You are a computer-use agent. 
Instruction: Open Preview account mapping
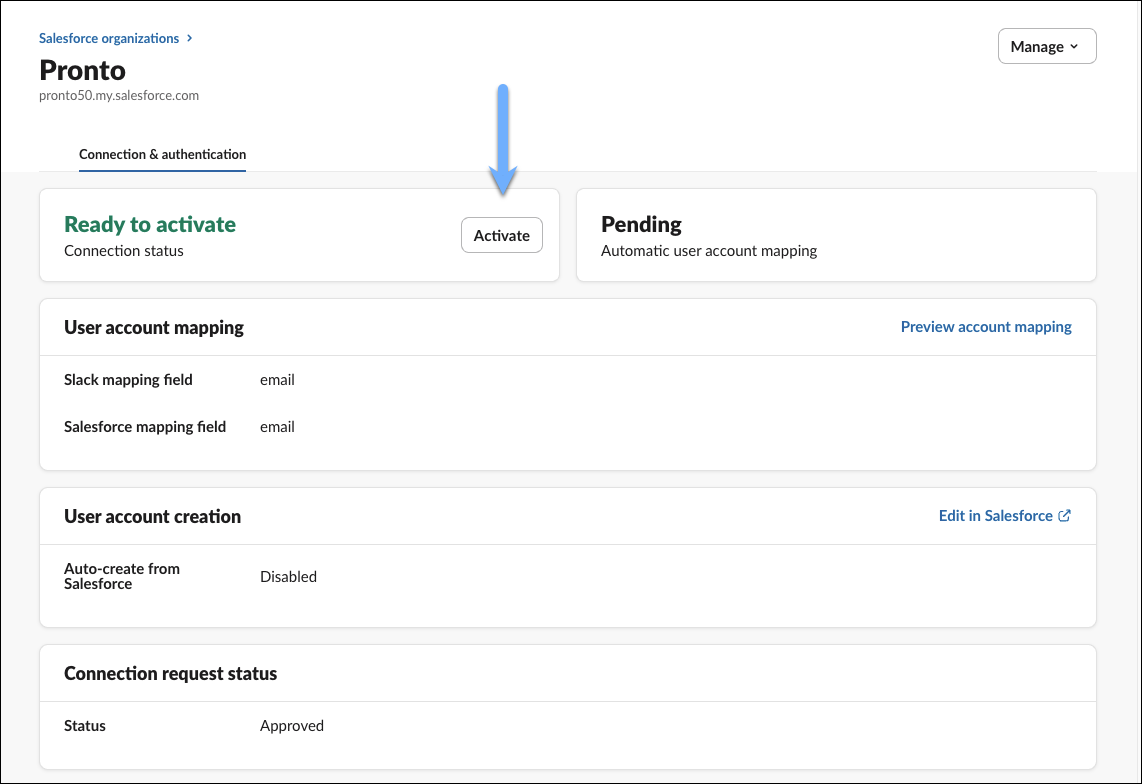[x=986, y=326]
